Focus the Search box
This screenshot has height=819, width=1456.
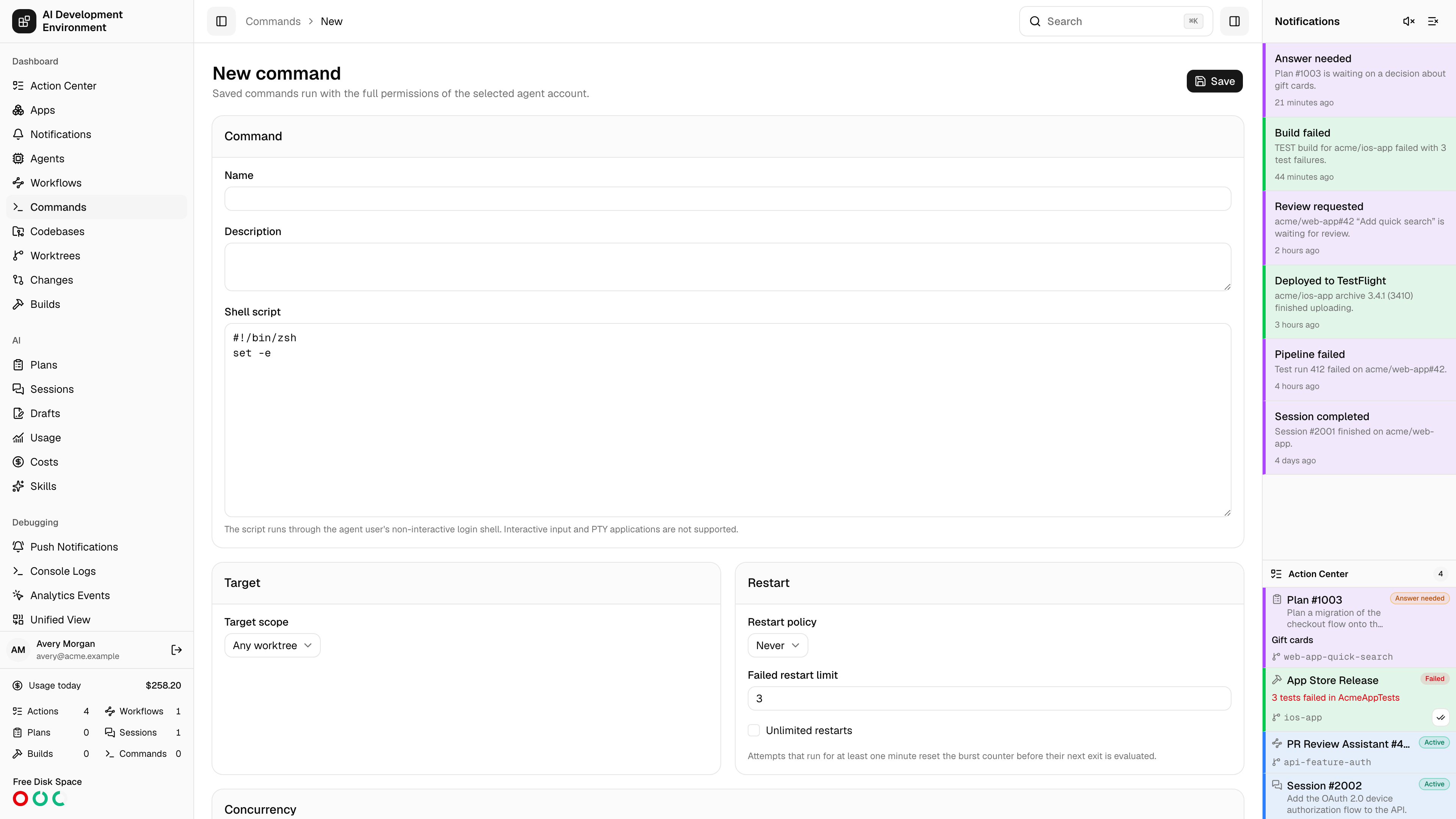pos(1116,22)
